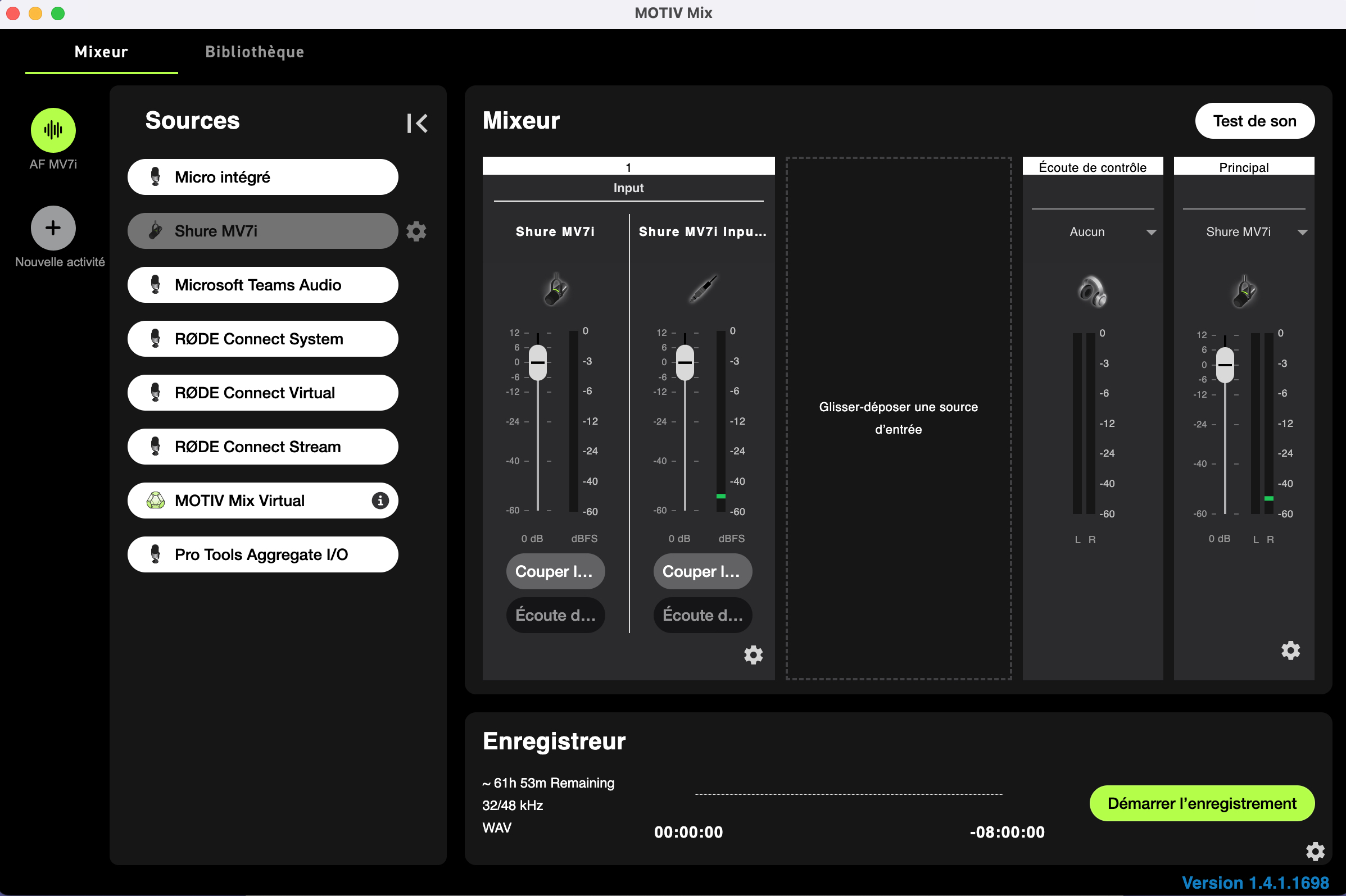Click Démarrer l'enregistrement
The height and width of the screenshot is (896, 1346).
tap(1200, 803)
